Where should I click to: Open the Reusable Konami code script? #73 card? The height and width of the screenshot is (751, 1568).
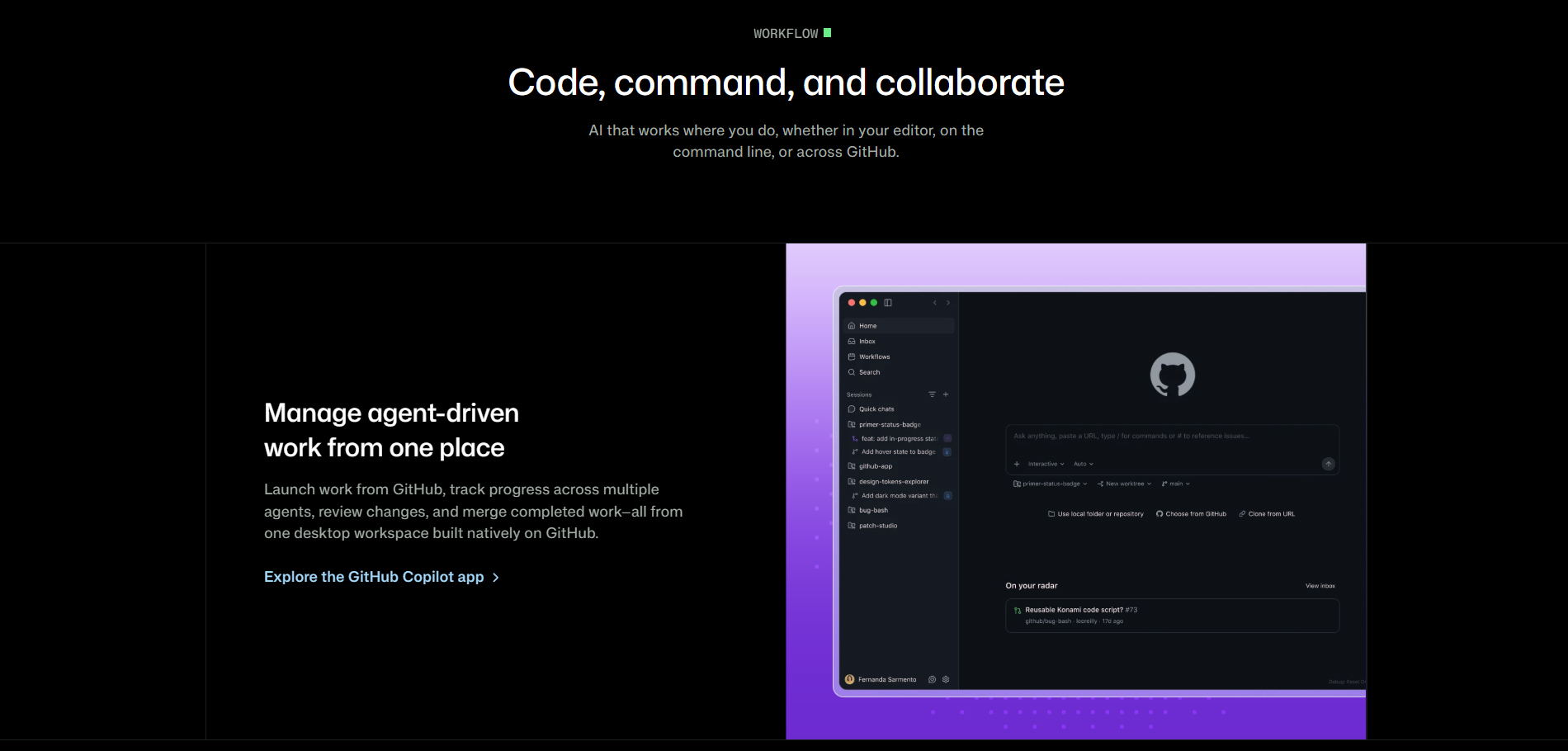click(1172, 616)
